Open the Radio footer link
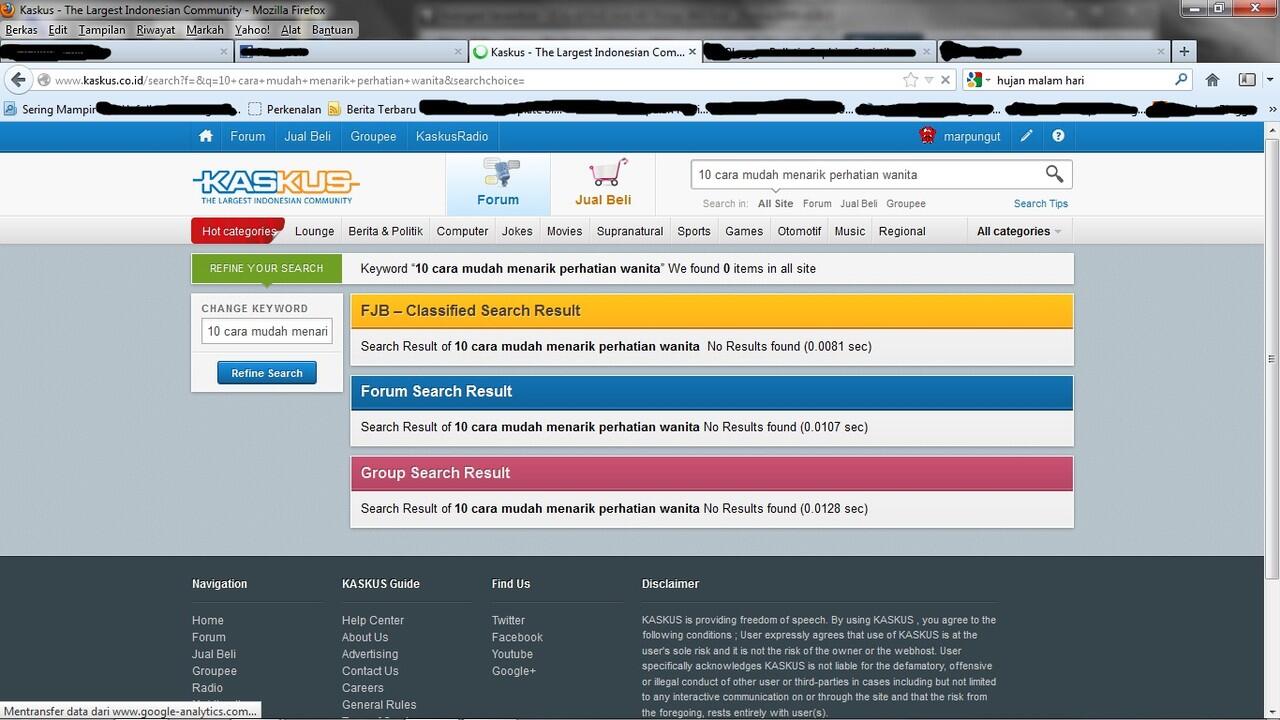This screenshot has width=1280, height=720. click(207, 689)
